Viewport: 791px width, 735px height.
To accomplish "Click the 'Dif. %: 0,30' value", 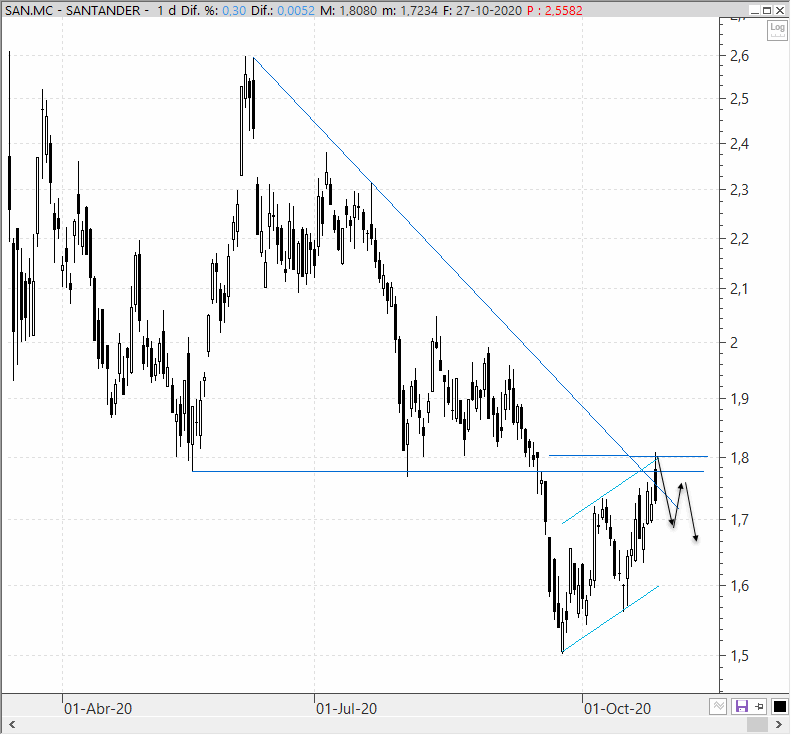I will point(213,10).
